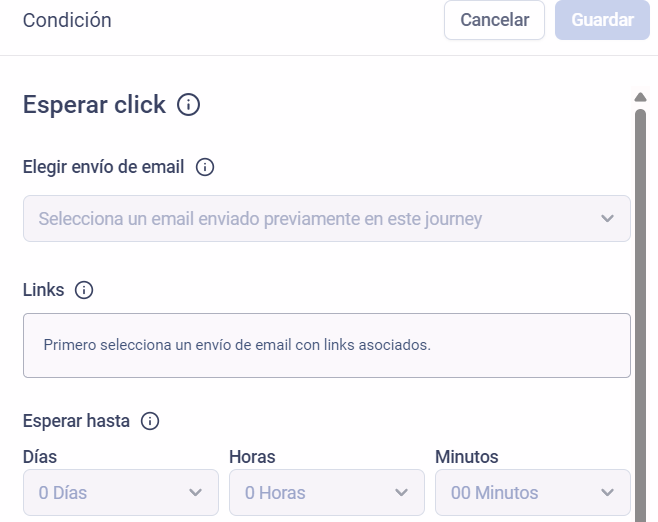Viewport: 658px width, 522px height.
Task: Click the Condición panel title
Action: (67, 20)
